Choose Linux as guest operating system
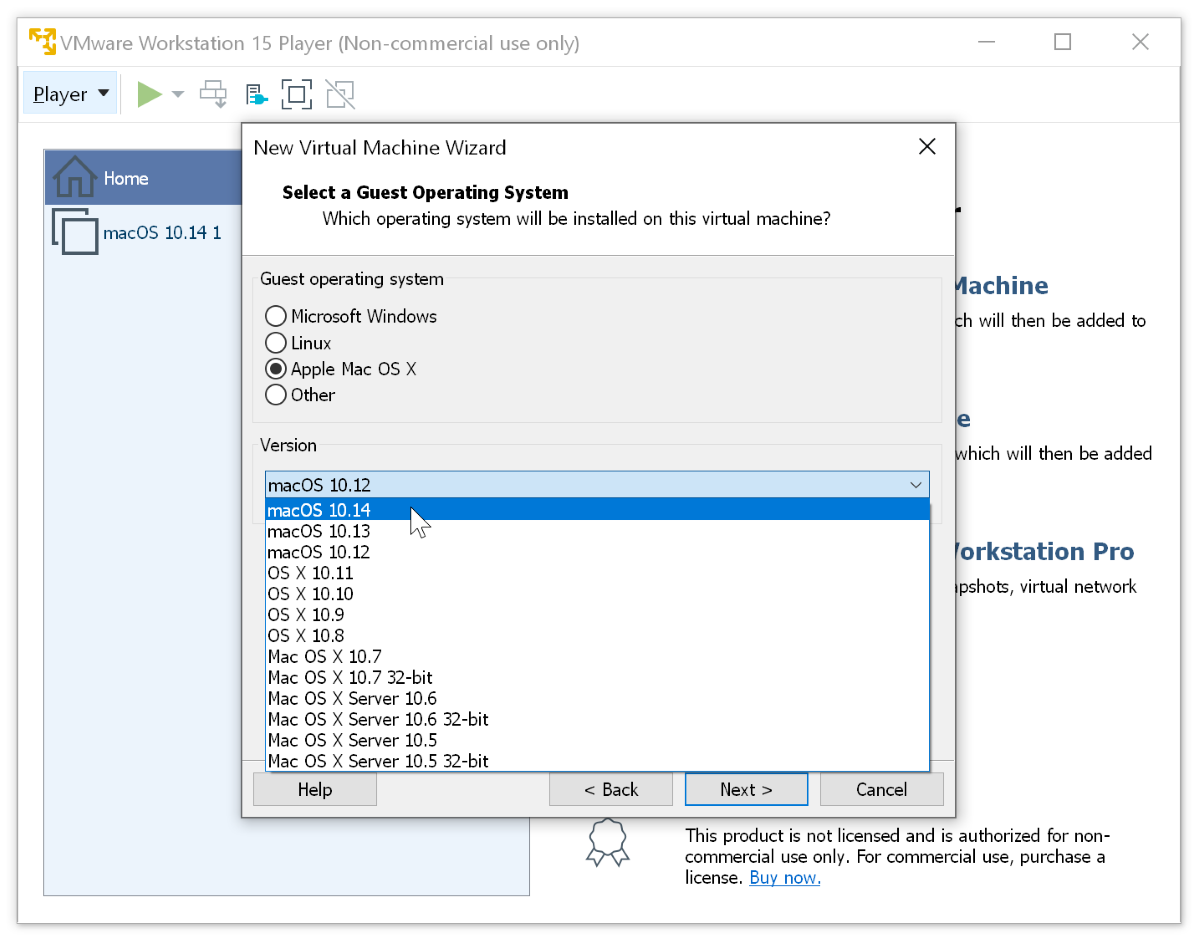 tap(276, 343)
